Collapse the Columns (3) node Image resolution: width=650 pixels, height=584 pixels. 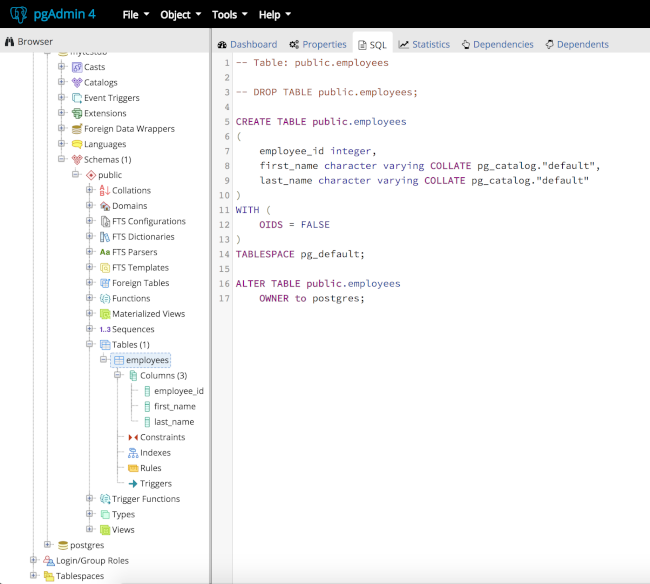click(118, 376)
